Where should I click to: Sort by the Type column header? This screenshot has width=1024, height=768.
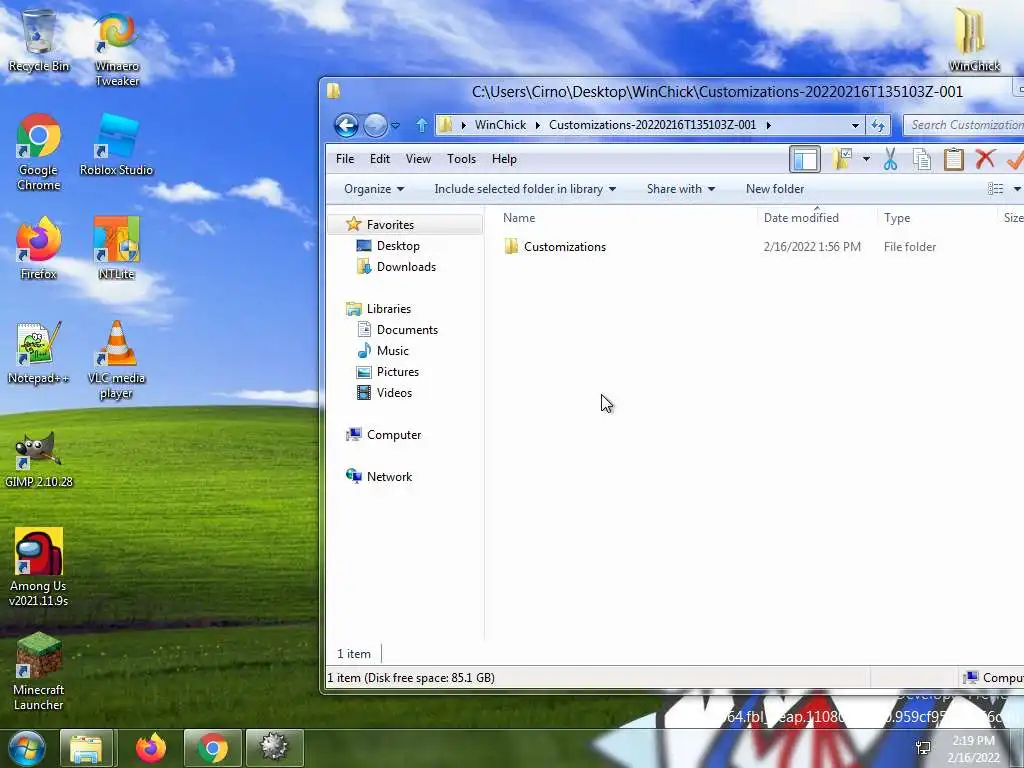897,218
